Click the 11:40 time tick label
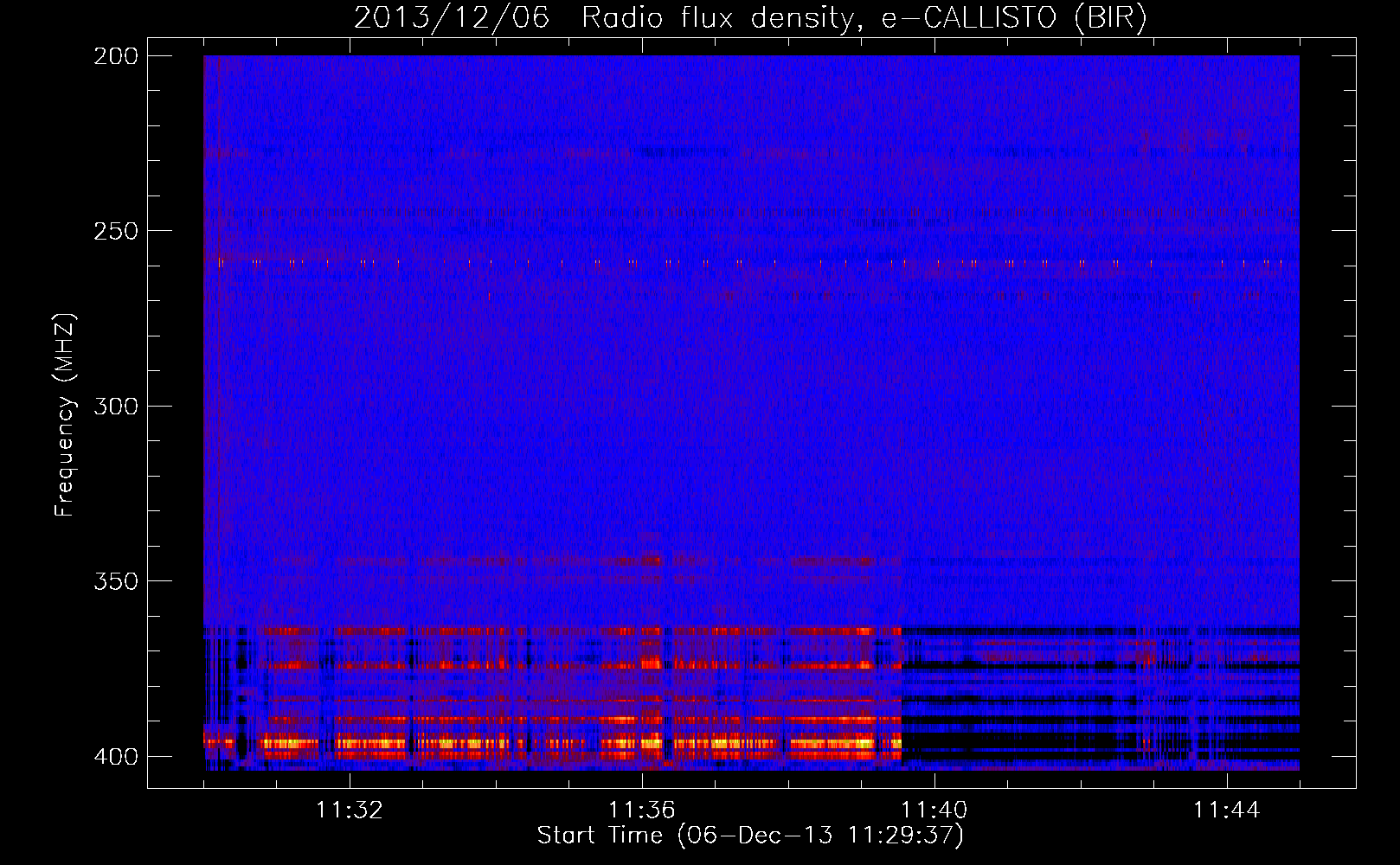Viewport: 1400px width, 865px height. pyautogui.click(x=934, y=811)
